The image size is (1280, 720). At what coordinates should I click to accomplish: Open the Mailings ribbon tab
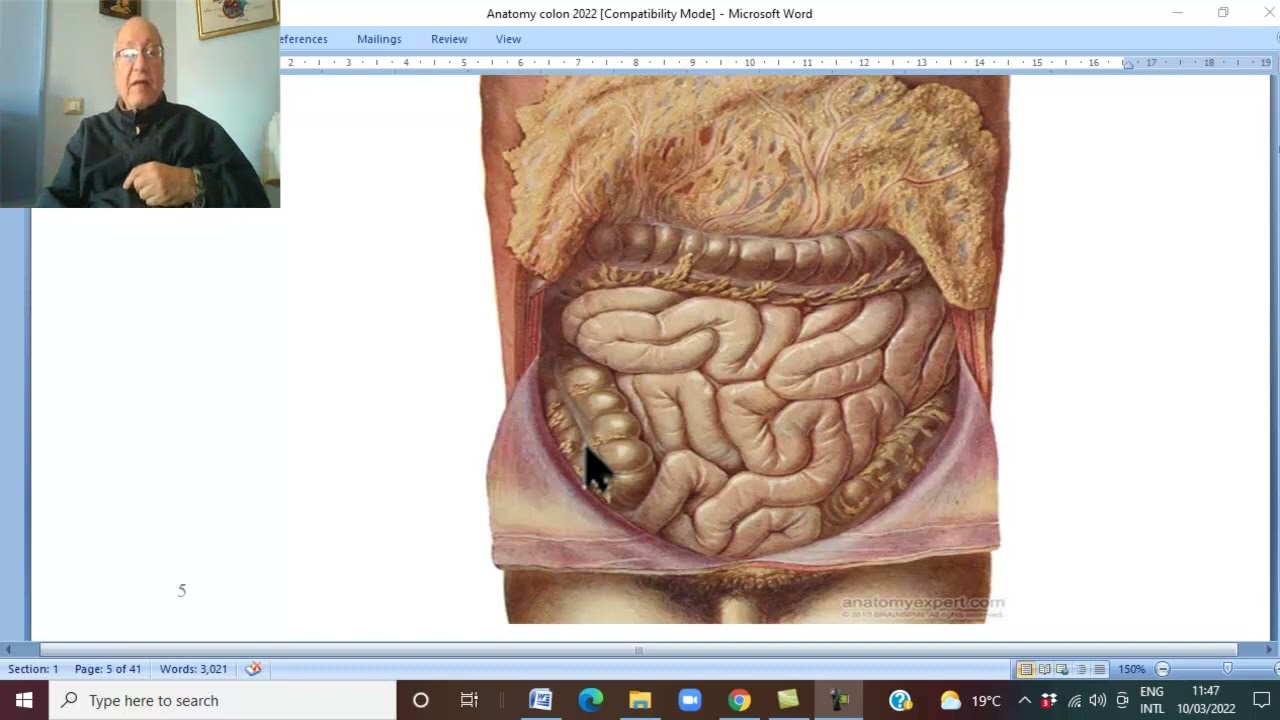pos(379,39)
